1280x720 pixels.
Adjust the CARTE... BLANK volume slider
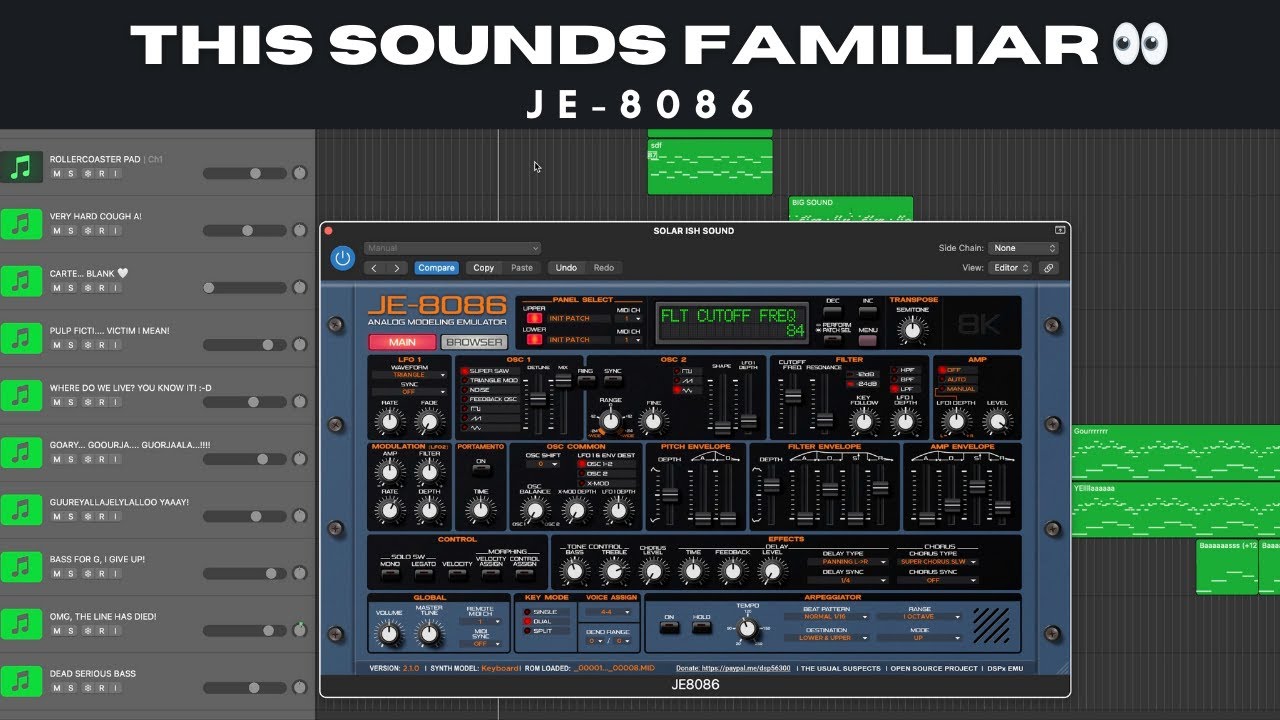tap(245, 287)
